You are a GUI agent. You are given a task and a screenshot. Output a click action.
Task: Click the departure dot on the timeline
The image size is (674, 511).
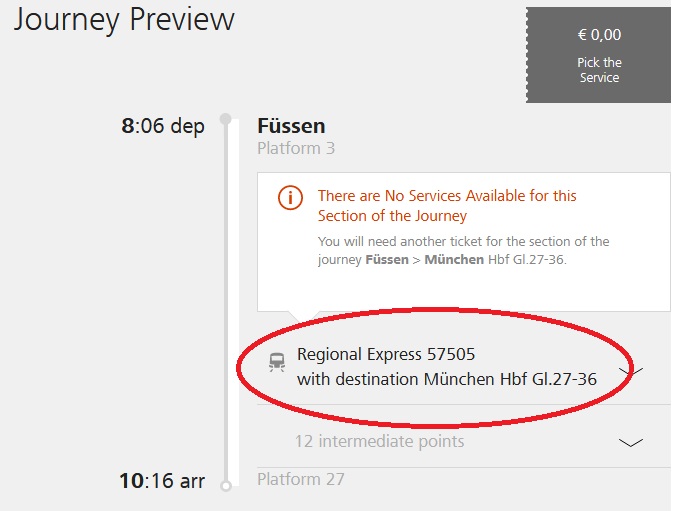[226, 119]
